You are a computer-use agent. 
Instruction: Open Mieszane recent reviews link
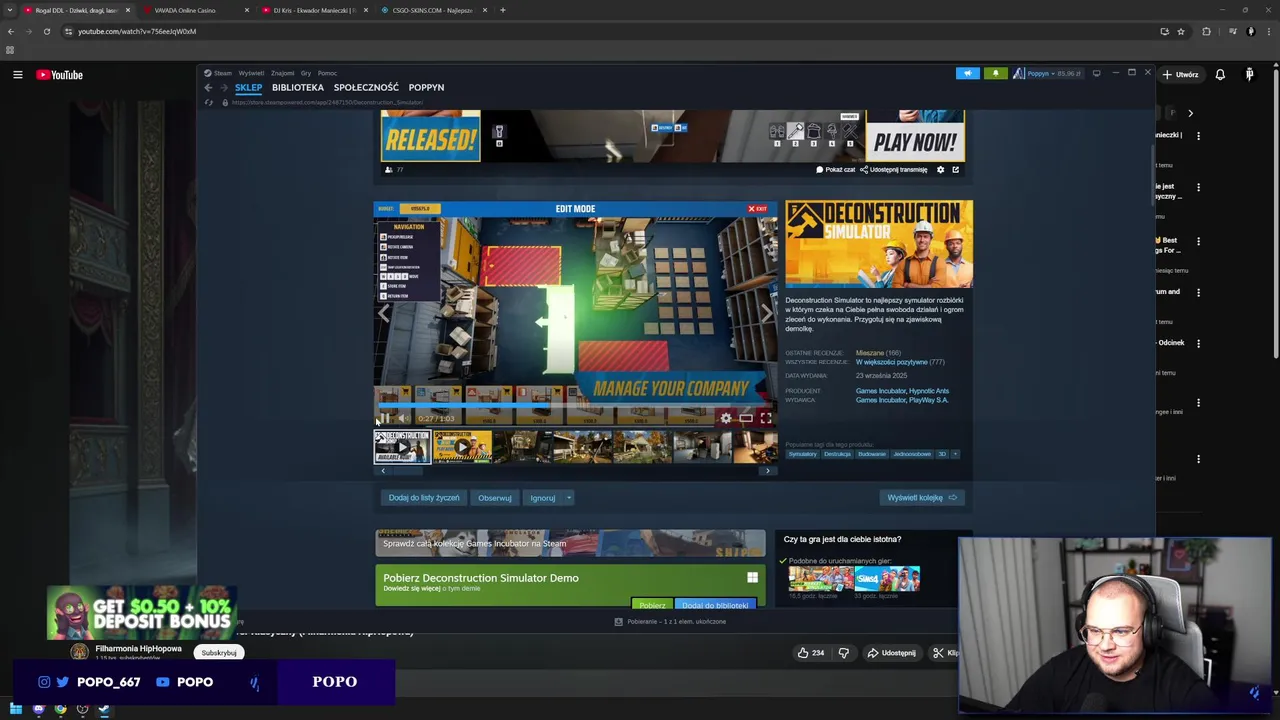coord(868,353)
